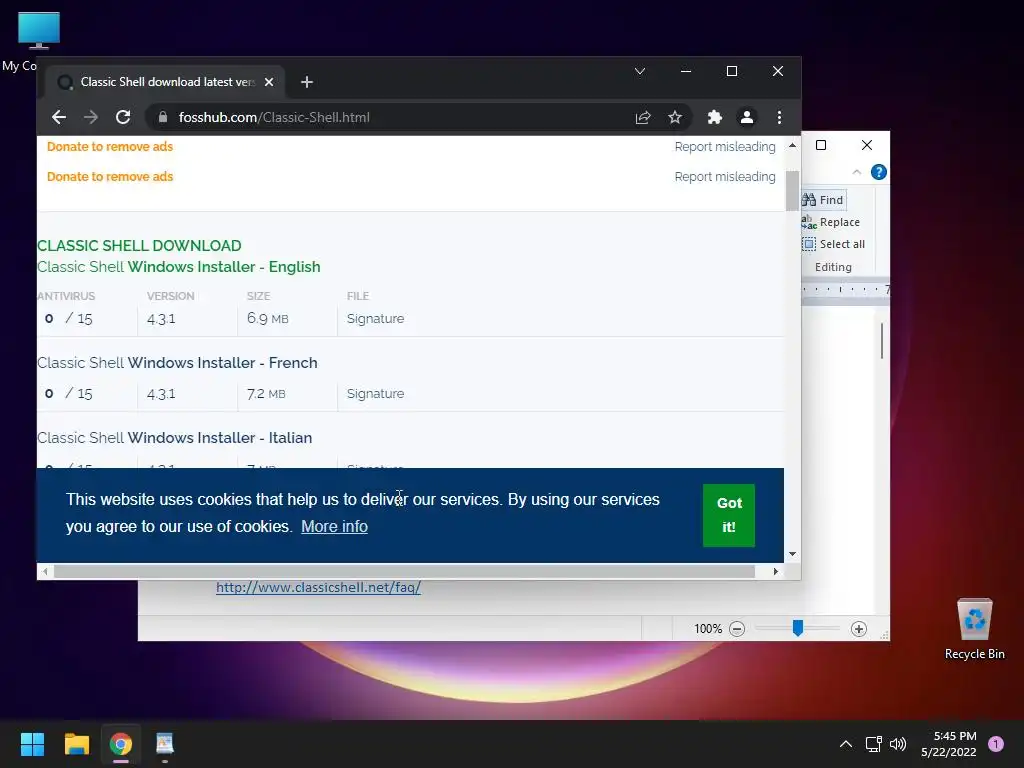Click the WordPad zoom slider handle
The width and height of the screenshot is (1024, 768).
797,628
